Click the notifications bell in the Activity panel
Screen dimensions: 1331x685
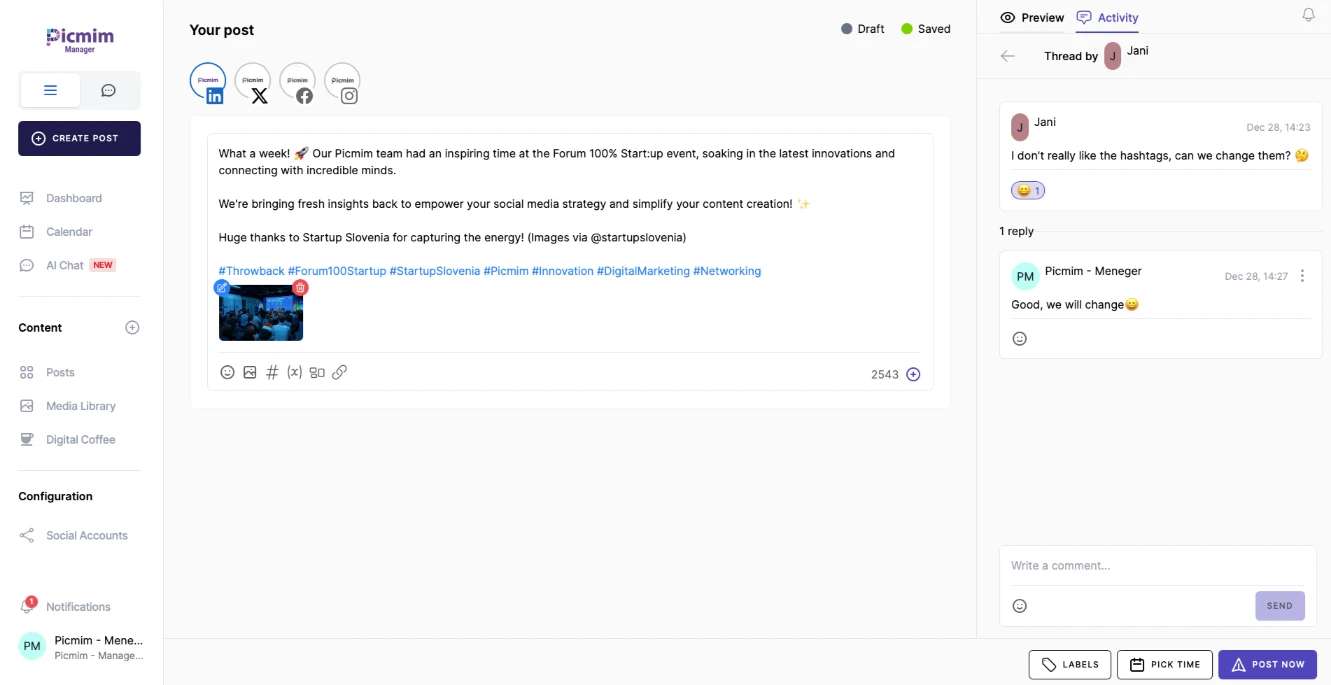point(1309,14)
